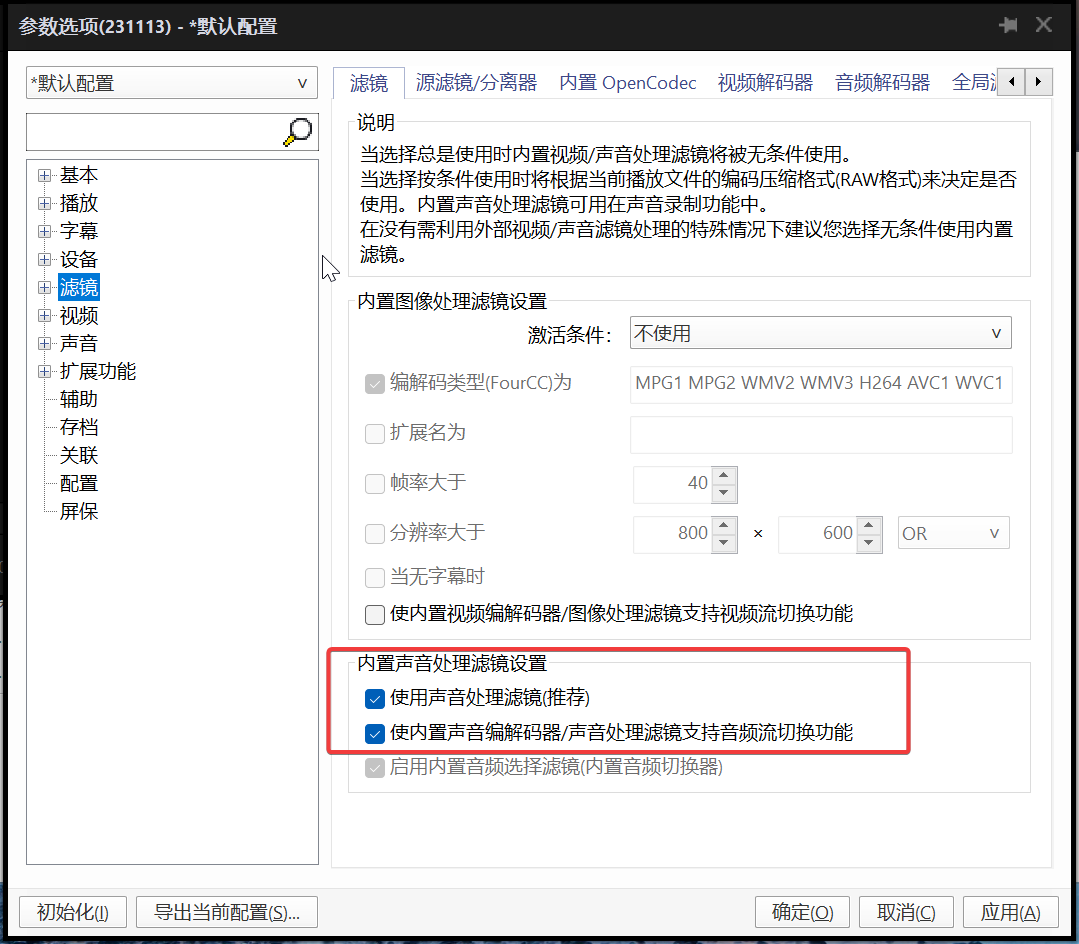Uncheck audio stream switching support checkbox
The image size is (1079, 944).
(x=374, y=733)
